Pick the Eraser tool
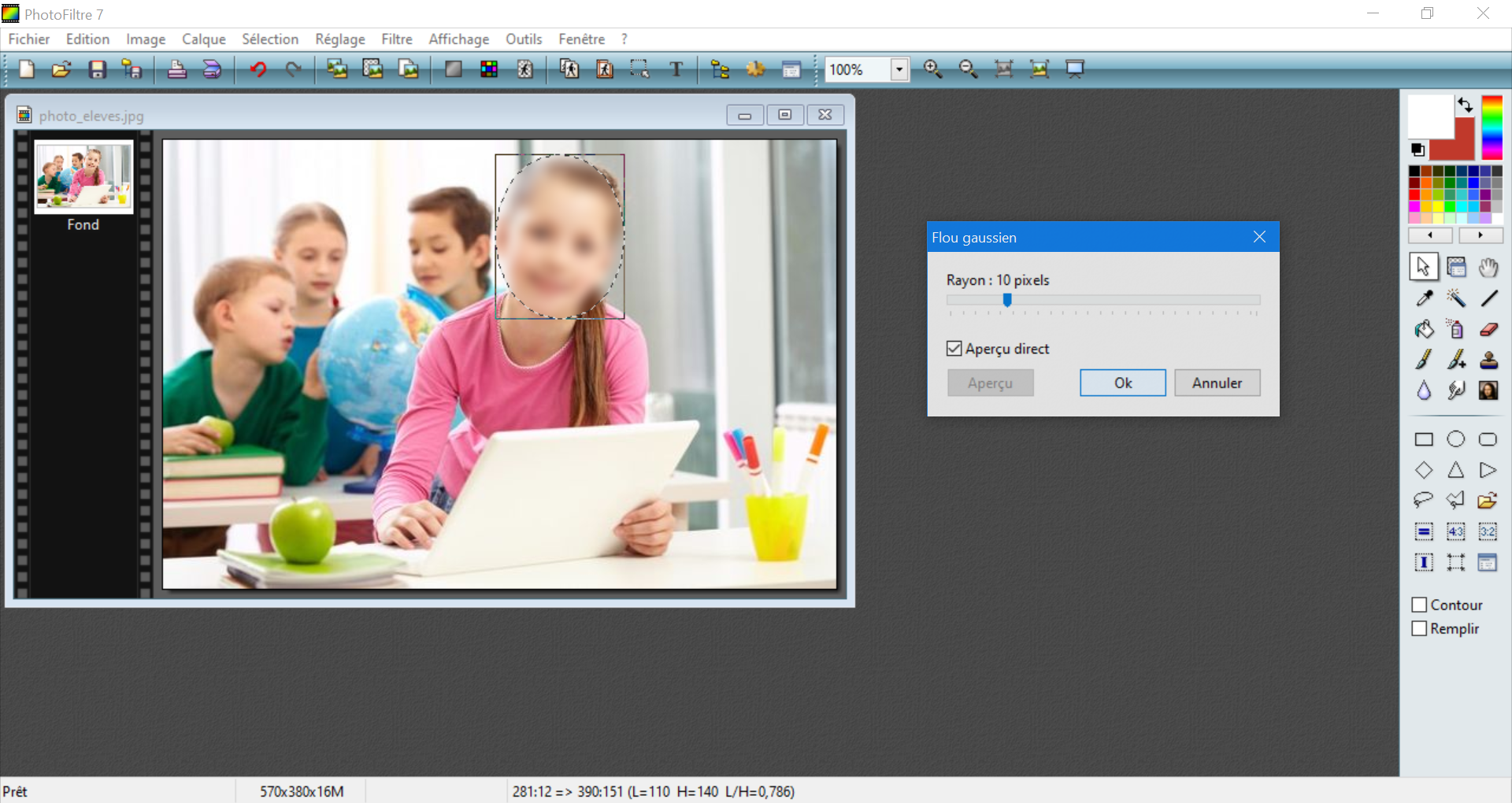Viewport: 1512px width, 803px height. click(1488, 329)
